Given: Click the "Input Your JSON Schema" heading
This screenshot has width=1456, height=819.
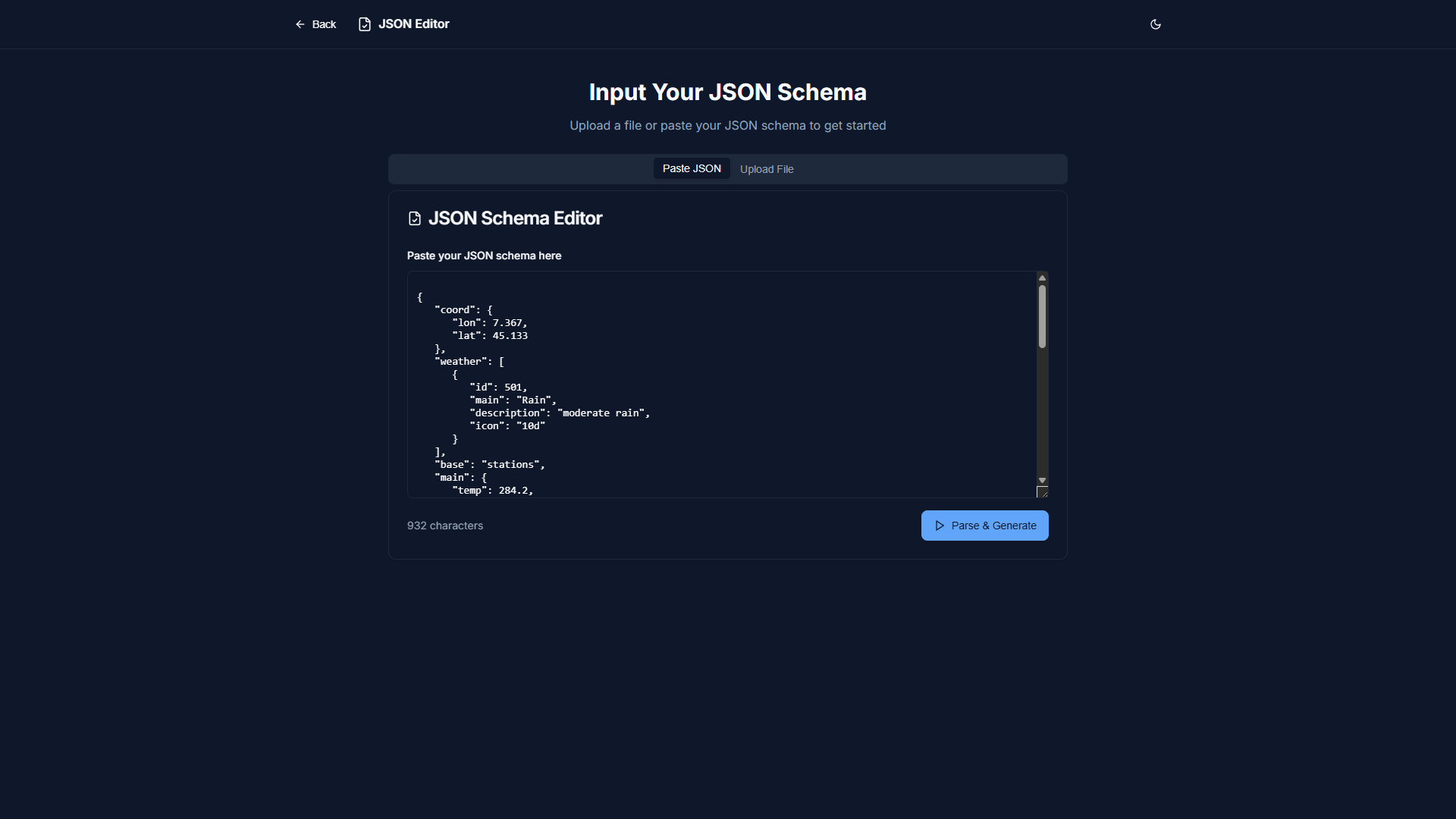Looking at the screenshot, I should (727, 92).
